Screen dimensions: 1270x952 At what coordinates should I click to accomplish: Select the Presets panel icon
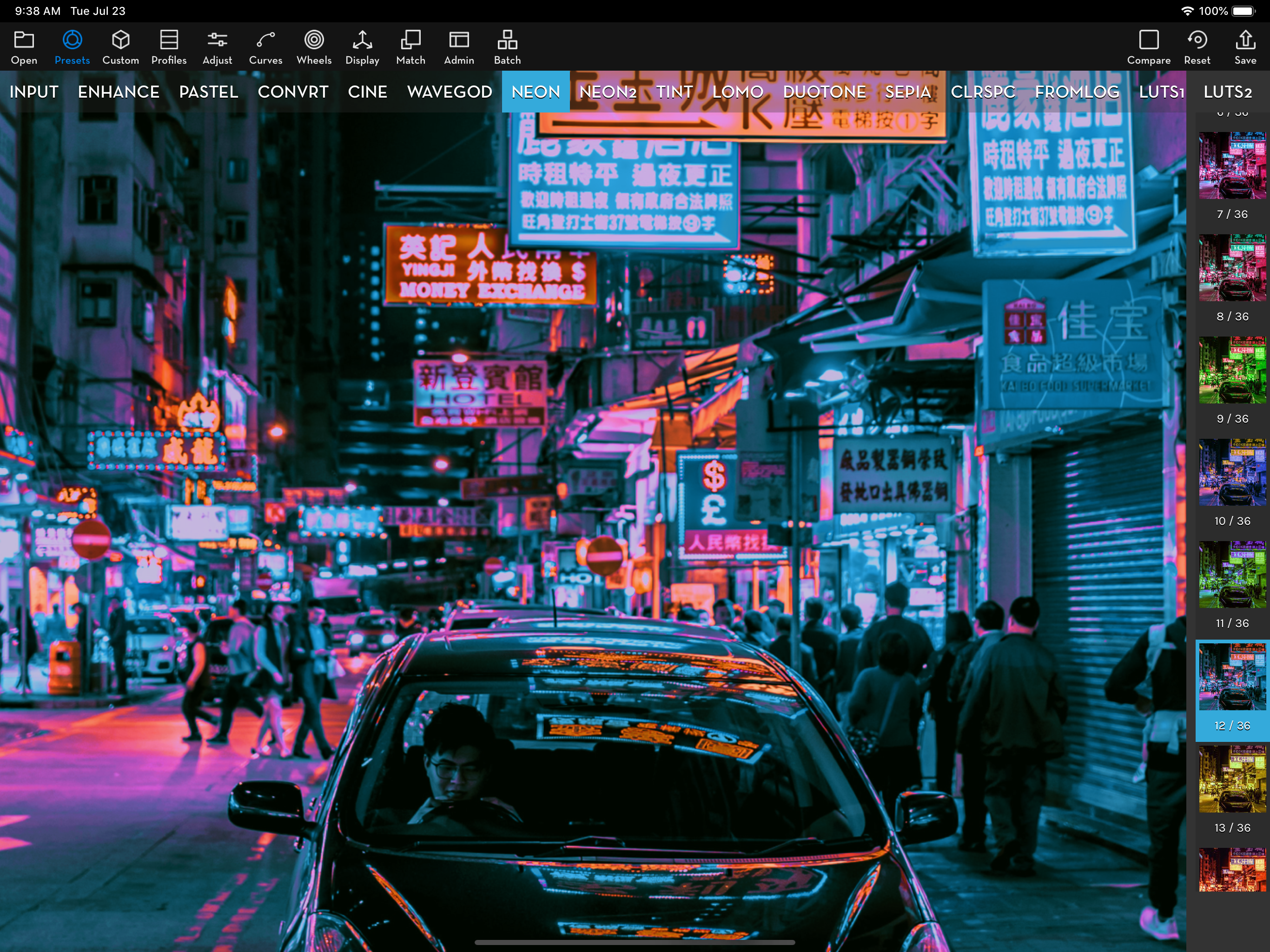click(x=72, y=46)
